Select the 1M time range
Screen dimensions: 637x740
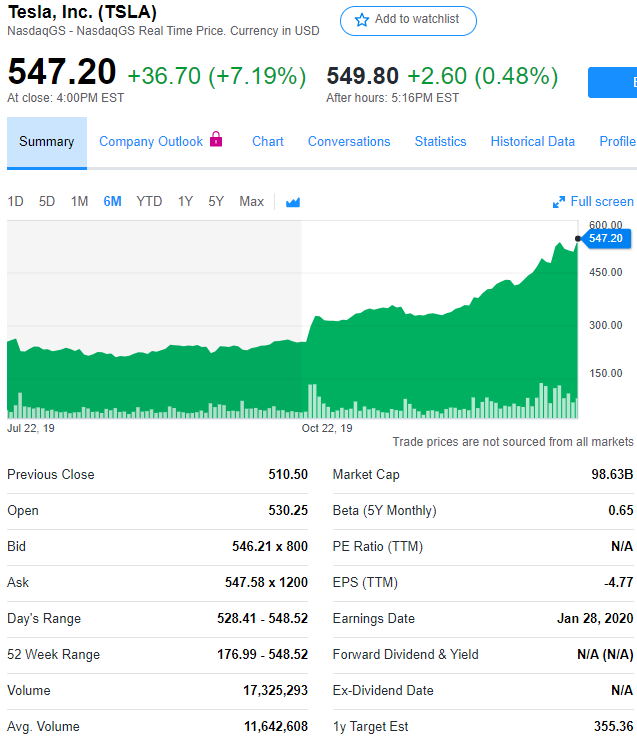click(79, 202)
